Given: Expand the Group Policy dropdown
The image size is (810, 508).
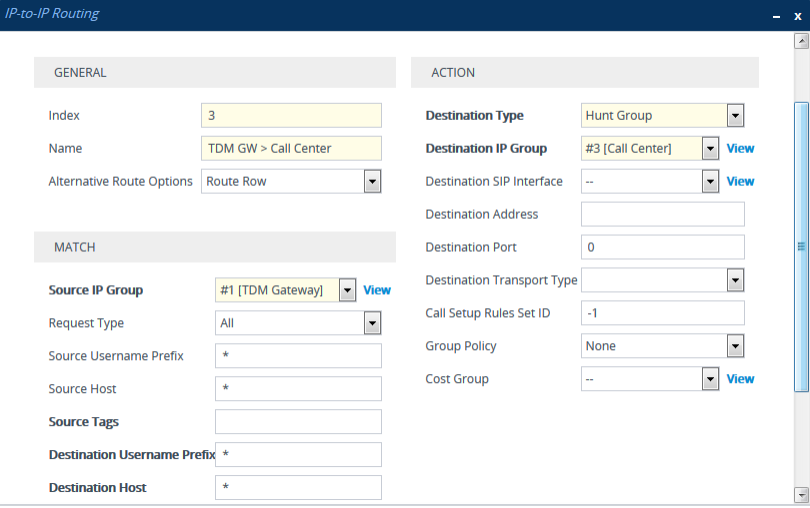Looking at the screenshot, I should coord(735,346).
